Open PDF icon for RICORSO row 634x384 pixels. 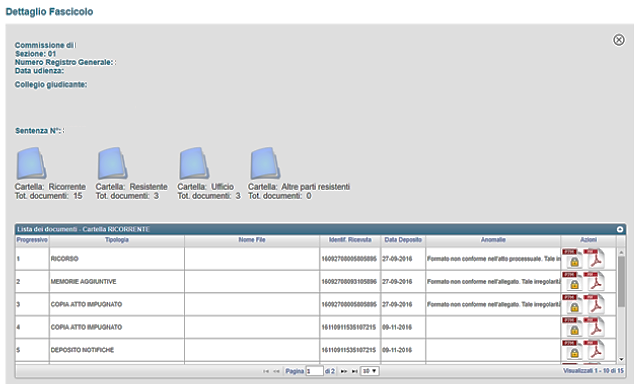click(594, 259)
